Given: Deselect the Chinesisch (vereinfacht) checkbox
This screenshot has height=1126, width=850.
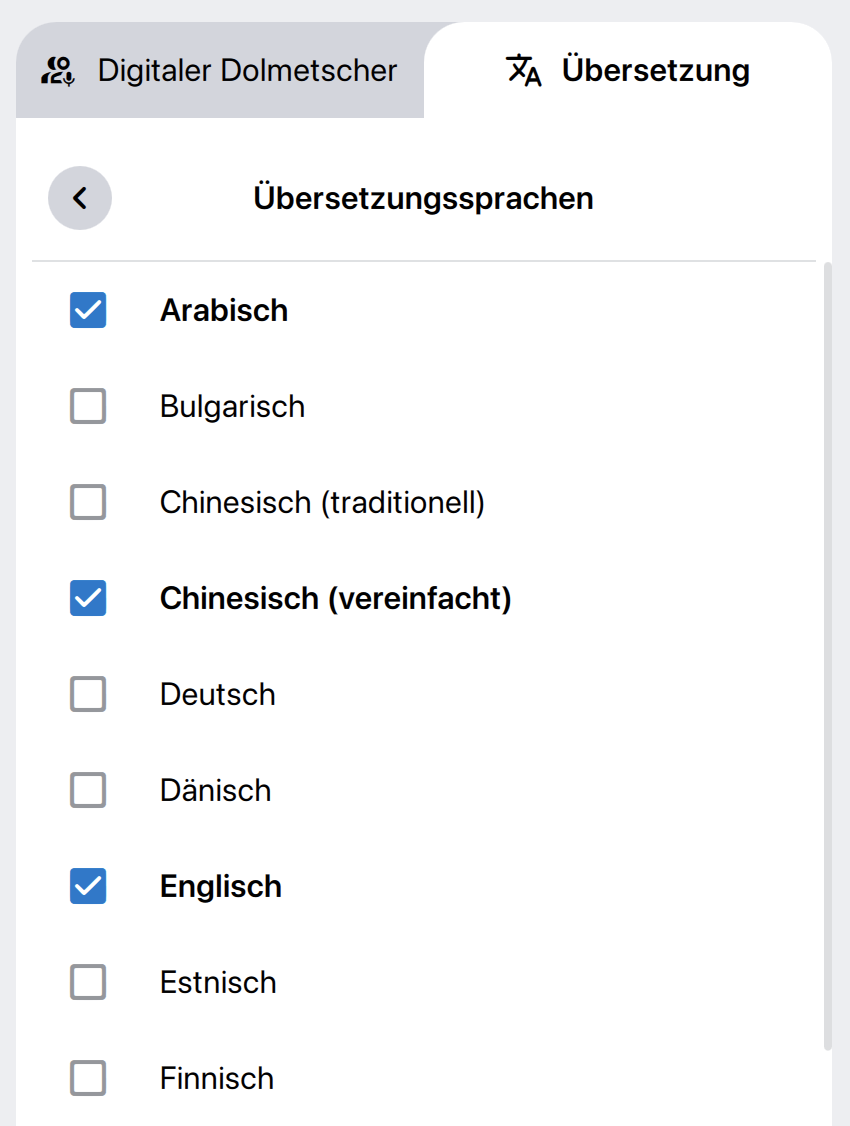Looking at the screenshot, I should pyautogui.click(x=88, y=598).
